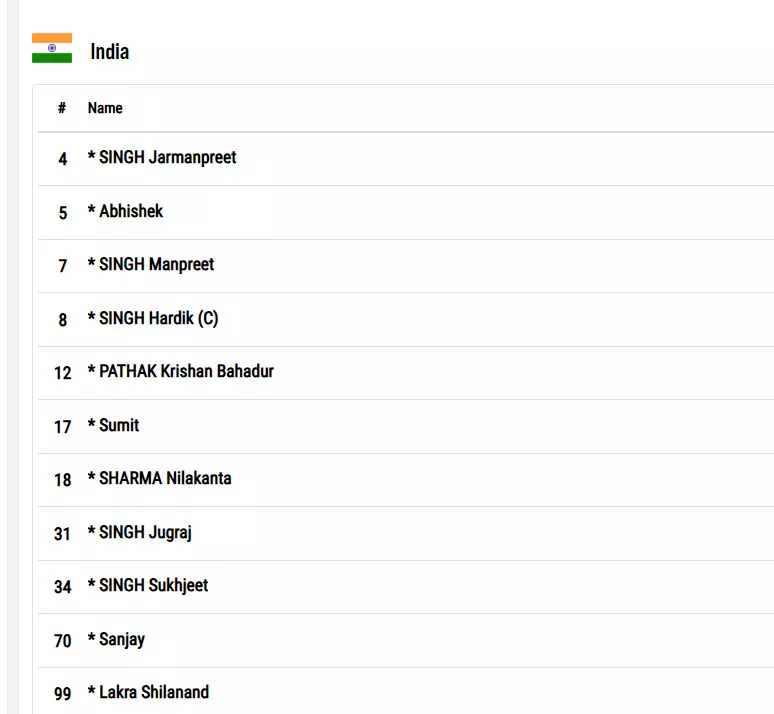The image size is (774, 714).
Task: Click jersey number 4
Action: 63,159
